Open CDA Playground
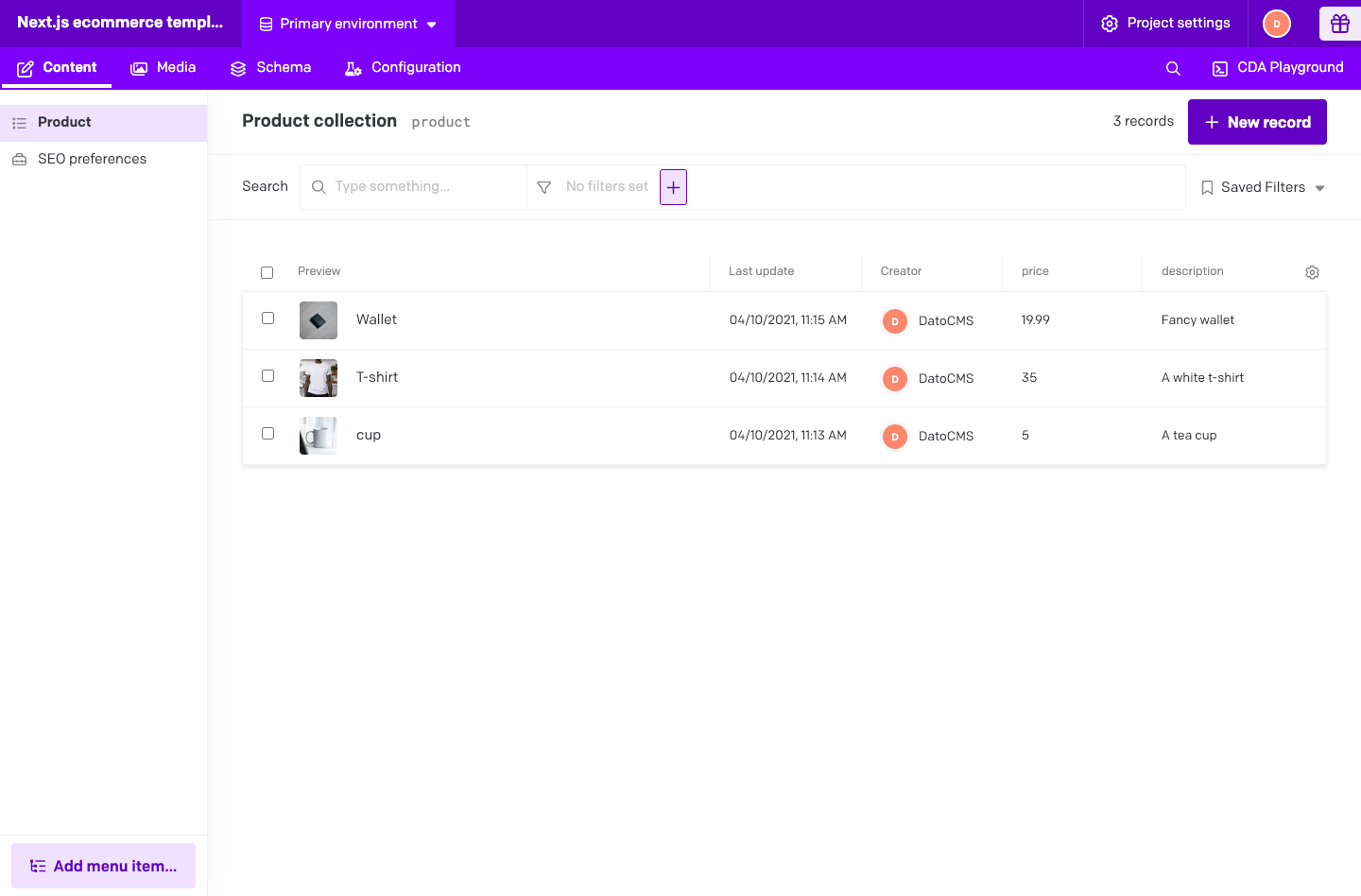The width and height of the screenshot is (1361, 896). point(1278,68)
